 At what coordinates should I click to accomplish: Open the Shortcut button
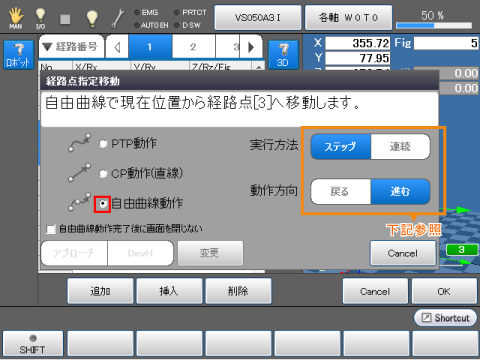(445, 318)
